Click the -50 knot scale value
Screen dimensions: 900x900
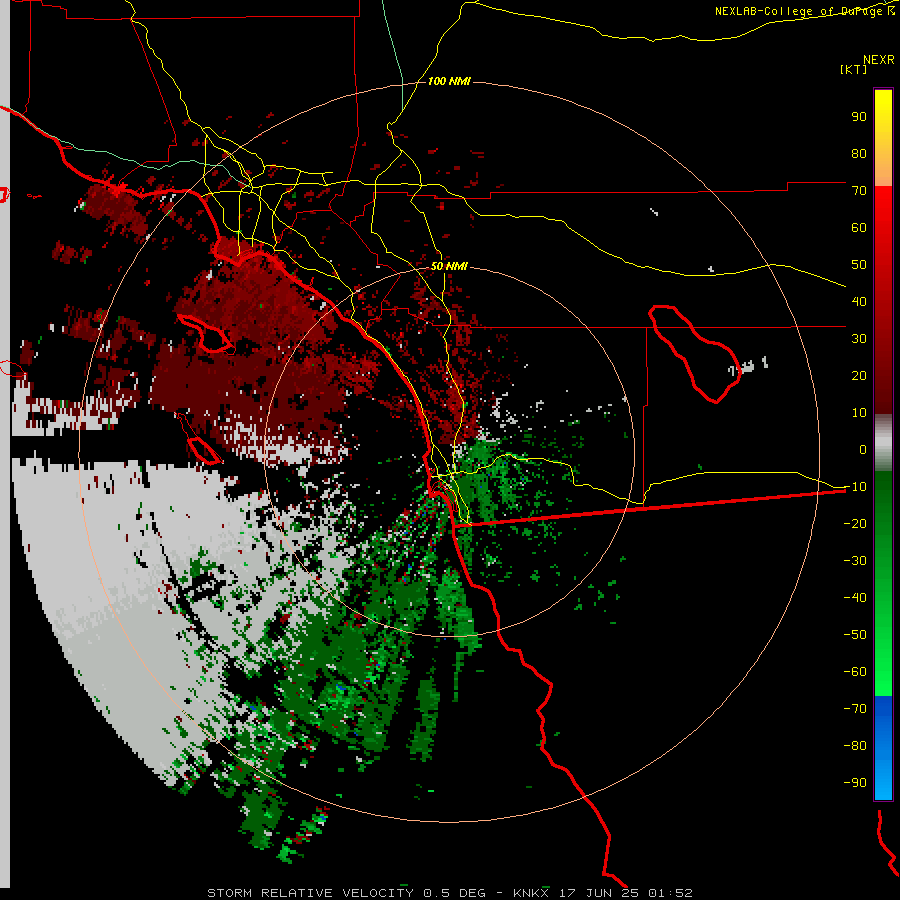(855, 635)
